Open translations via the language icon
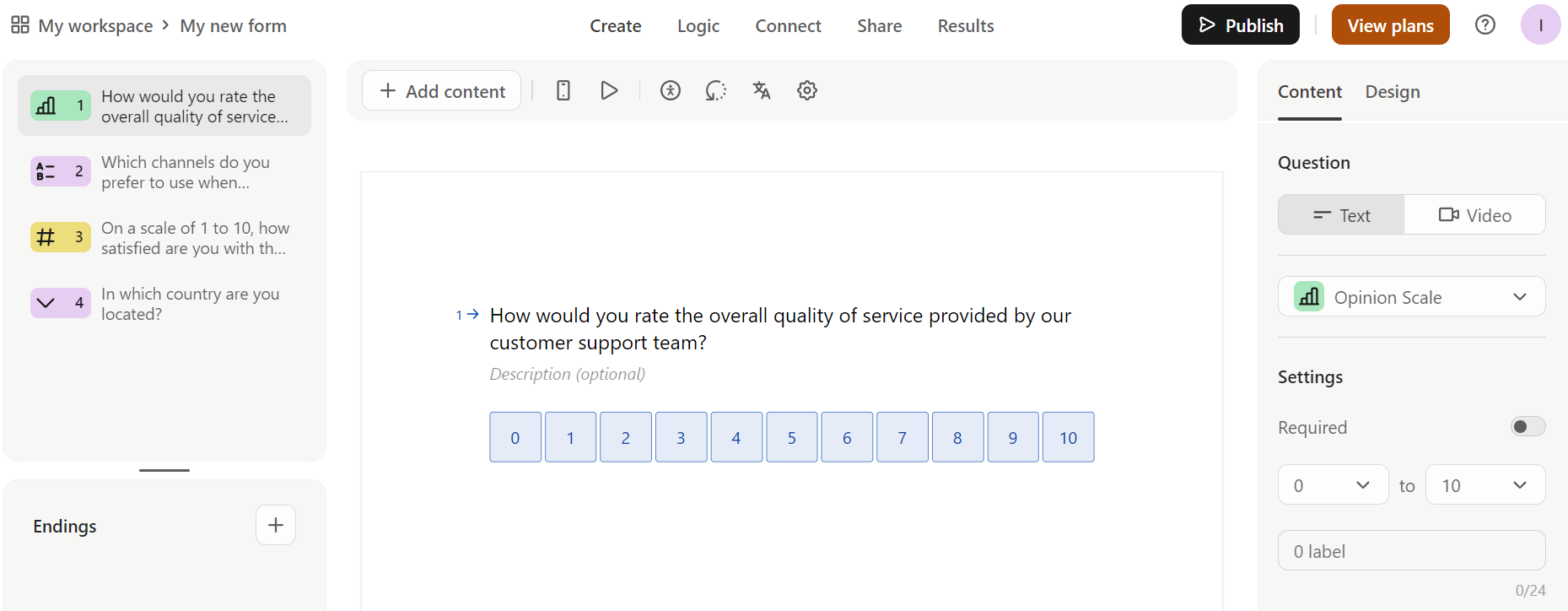1568x611 pixels. (x=762, y=90)
